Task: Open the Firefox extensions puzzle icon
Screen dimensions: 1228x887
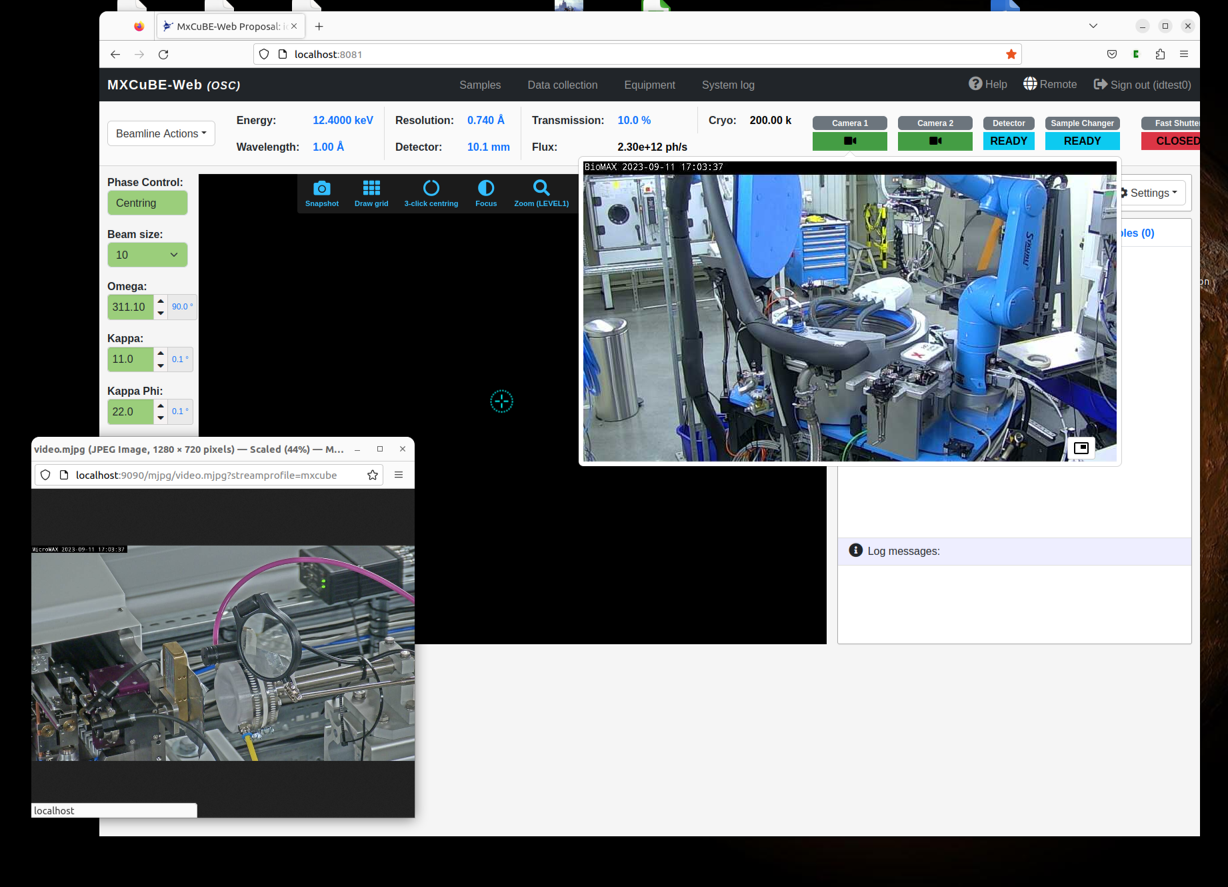Action: tap(1160, 54)
